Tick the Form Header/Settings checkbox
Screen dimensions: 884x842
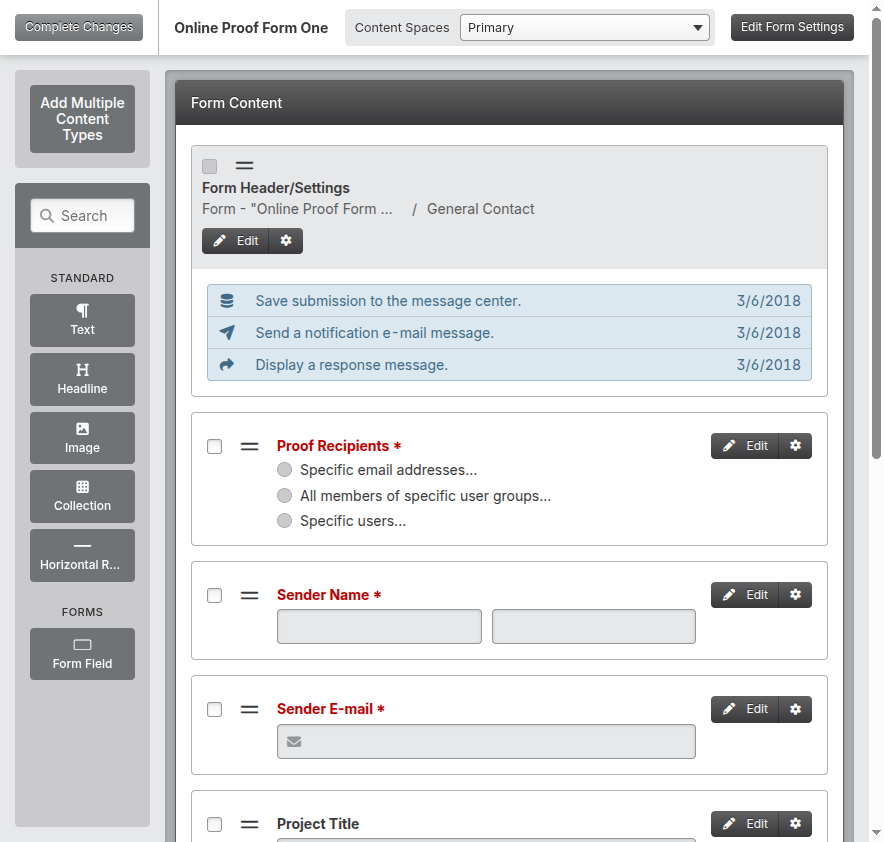tap(210, 166)
